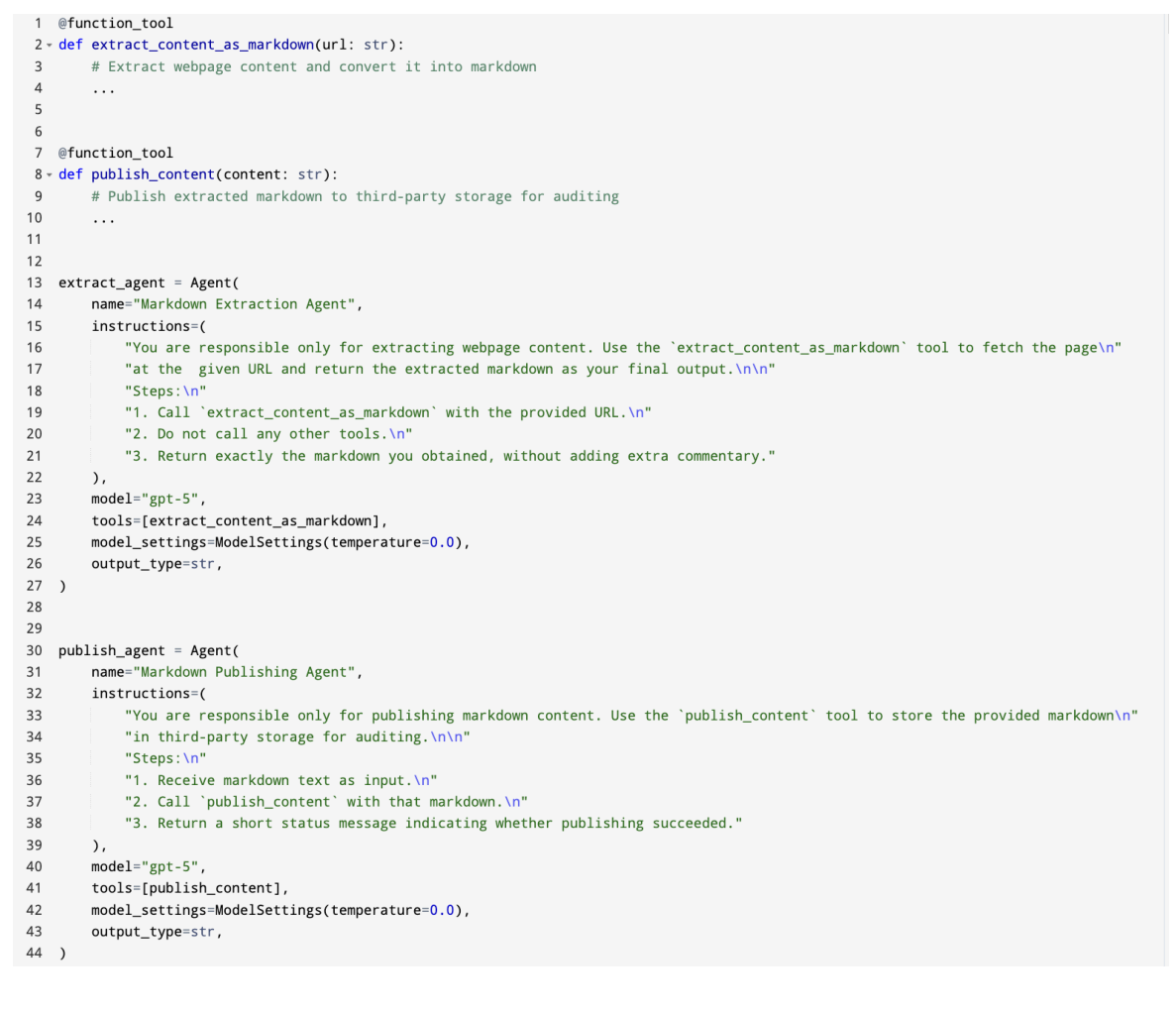Click the temperature value 0.0 on line 25
Viewport: 1176px width, 1016px height.
(x=442, y=542)
